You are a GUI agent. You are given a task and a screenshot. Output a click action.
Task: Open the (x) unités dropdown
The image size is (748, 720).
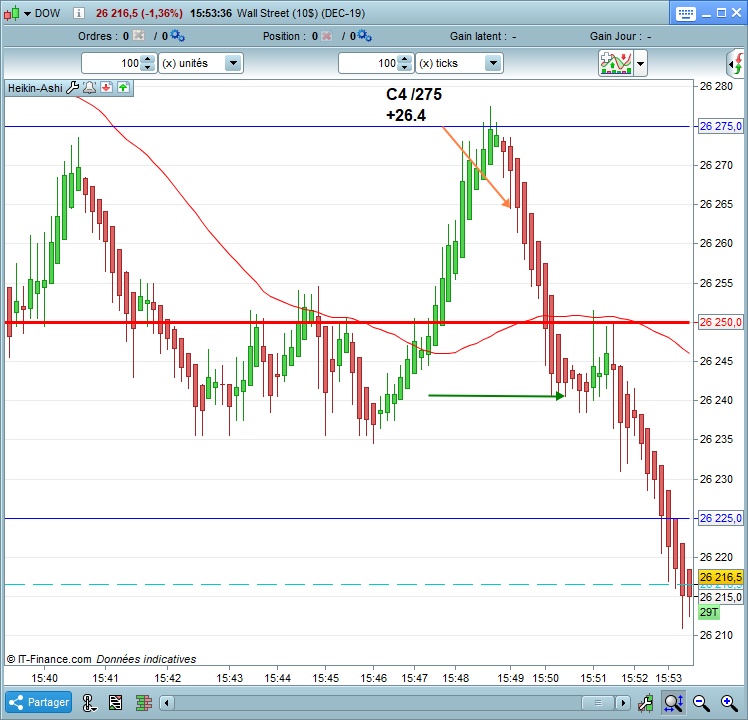[201, 63]
